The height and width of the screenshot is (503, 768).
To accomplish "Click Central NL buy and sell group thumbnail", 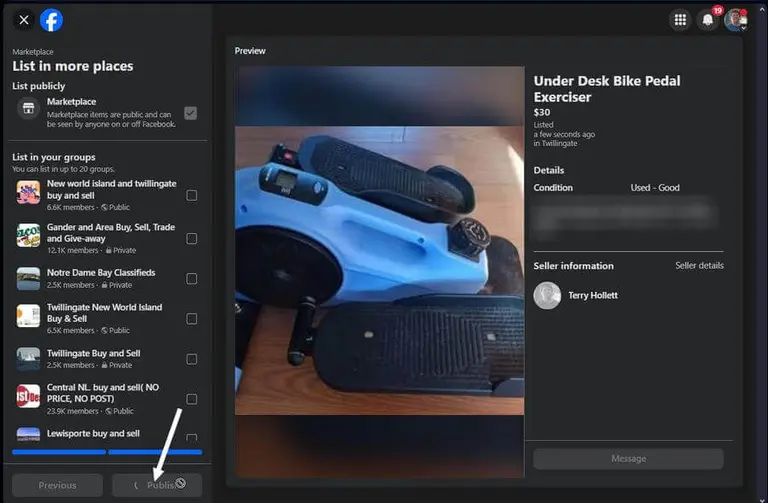I will tap(28, 396).
